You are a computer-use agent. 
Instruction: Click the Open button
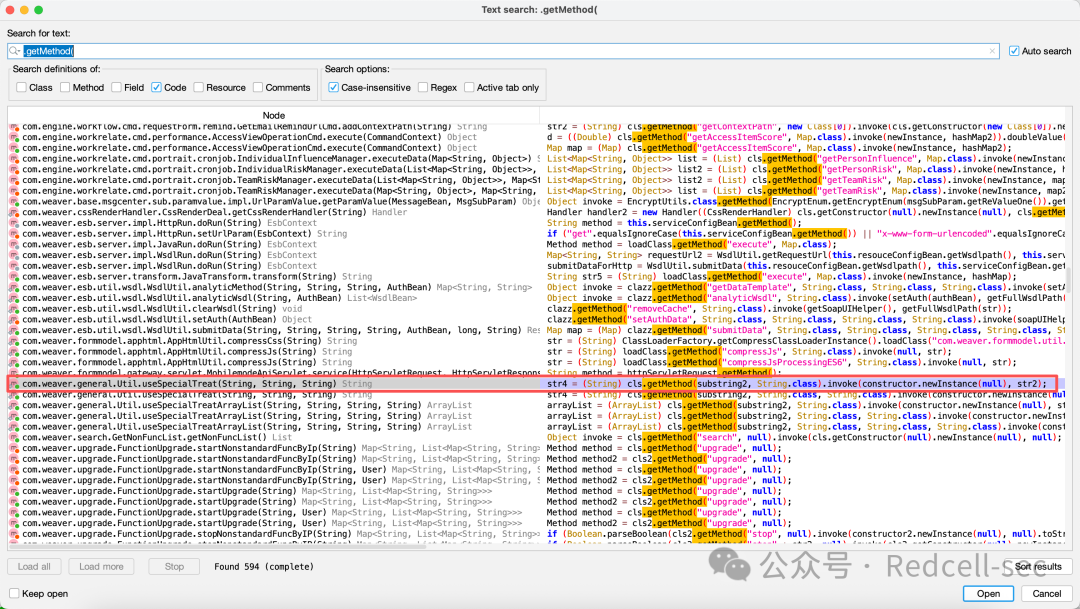(988, 593)
